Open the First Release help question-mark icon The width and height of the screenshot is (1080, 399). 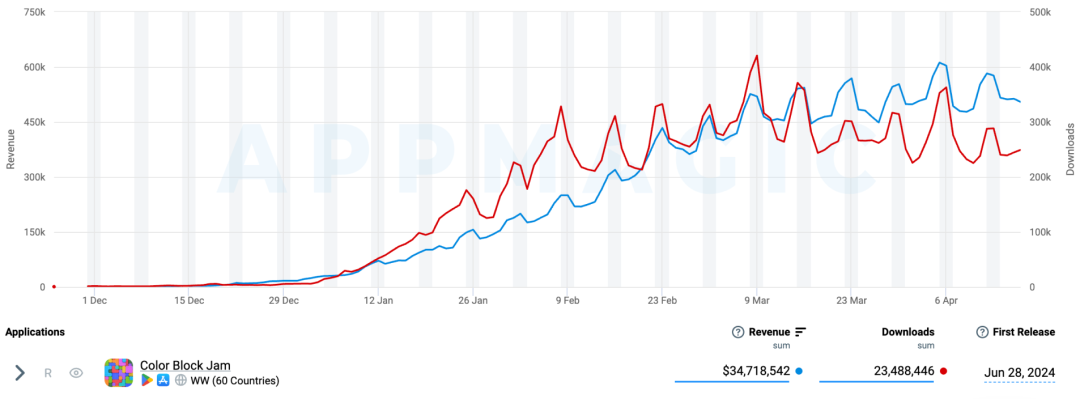coord(983,332)
